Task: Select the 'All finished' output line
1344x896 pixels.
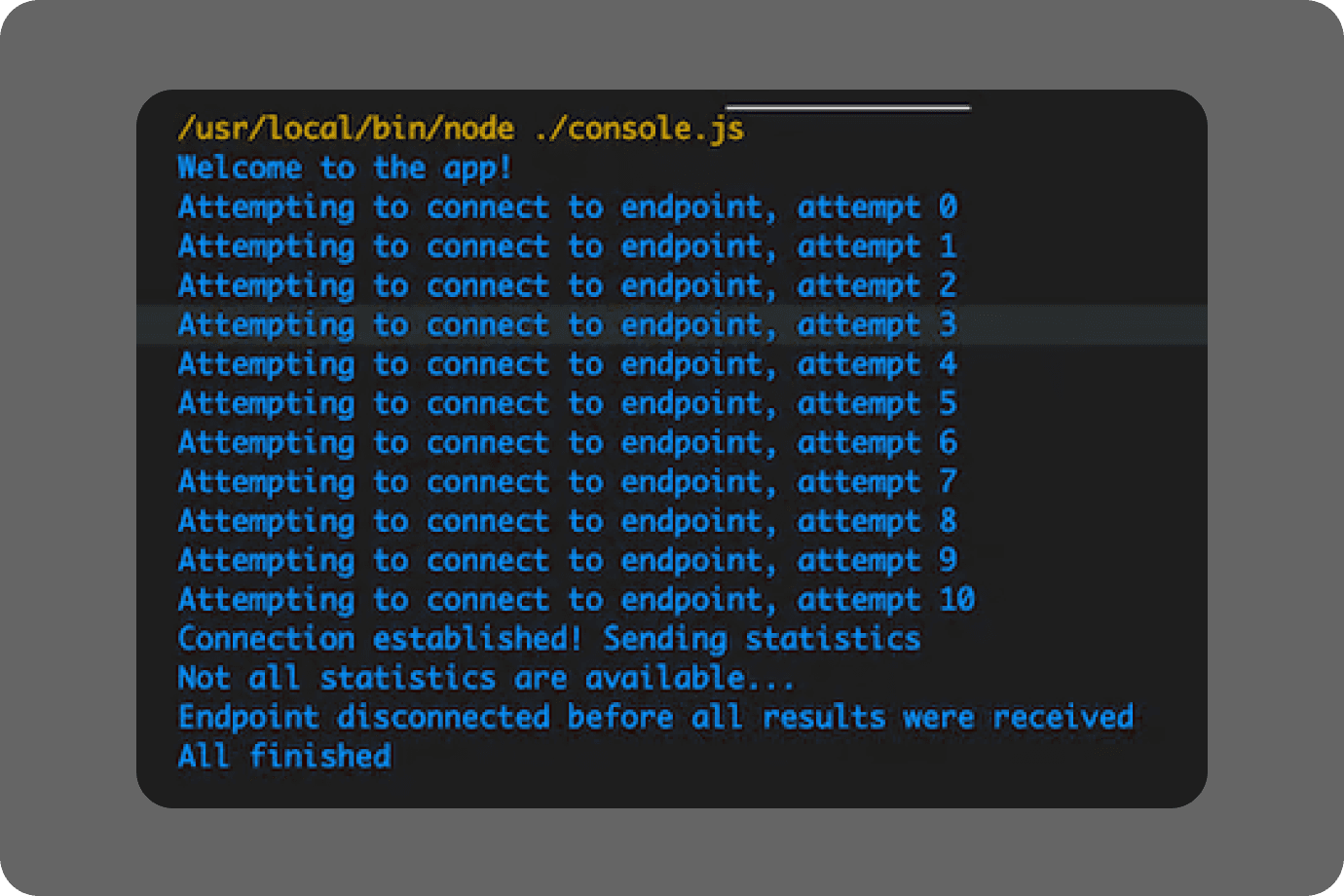Action: click(x=284, y=756)
